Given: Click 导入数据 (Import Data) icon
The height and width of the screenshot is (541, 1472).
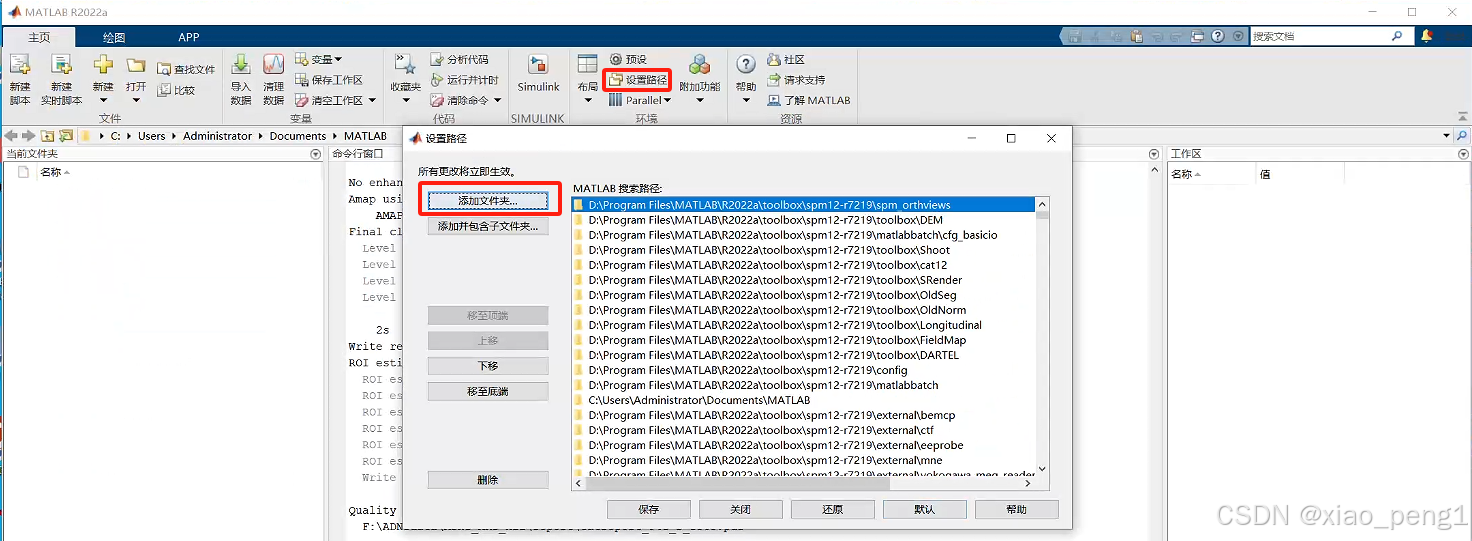Looking at the screenshot, I should 241,66.
